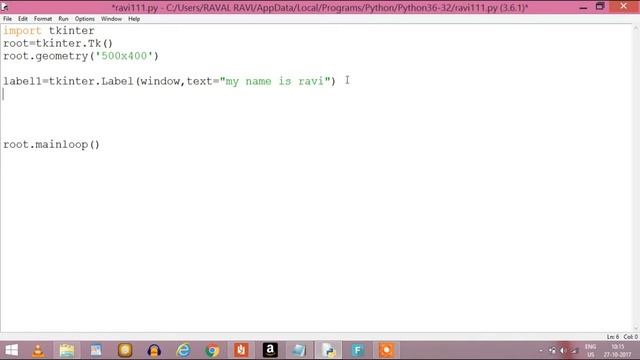The width and height of the screenshot is (640, 360).
Task: Click the word 'window' in Label call
Action: tap(160, 81)
